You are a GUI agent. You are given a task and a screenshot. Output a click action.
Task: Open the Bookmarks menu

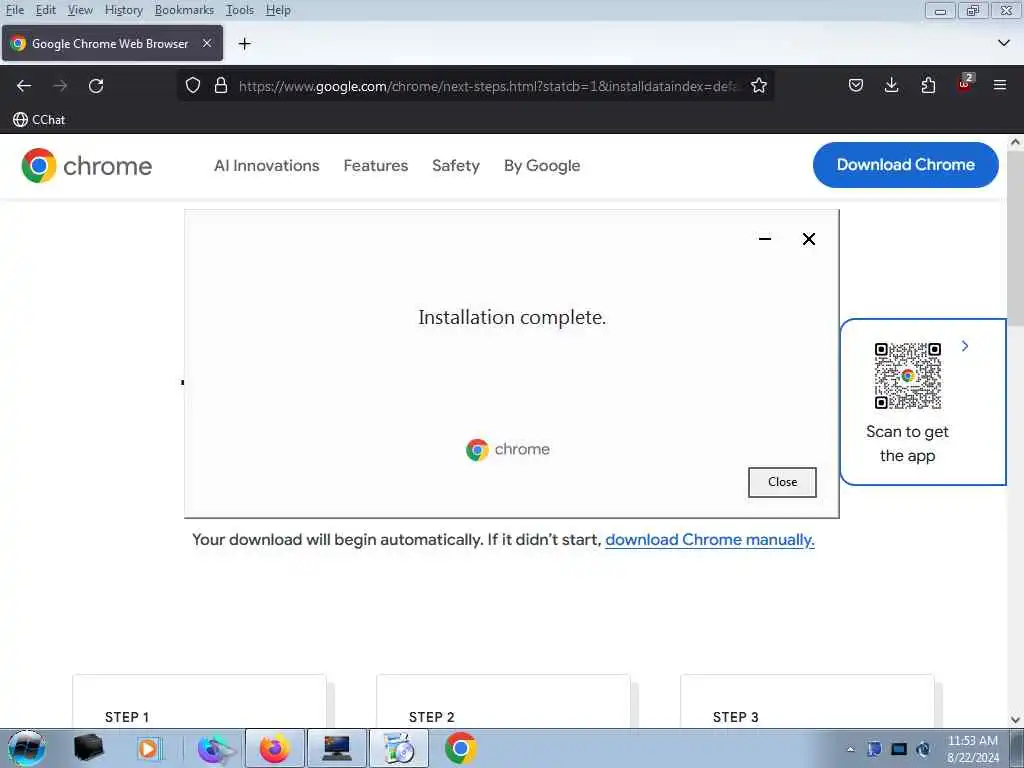coord(184,10)
